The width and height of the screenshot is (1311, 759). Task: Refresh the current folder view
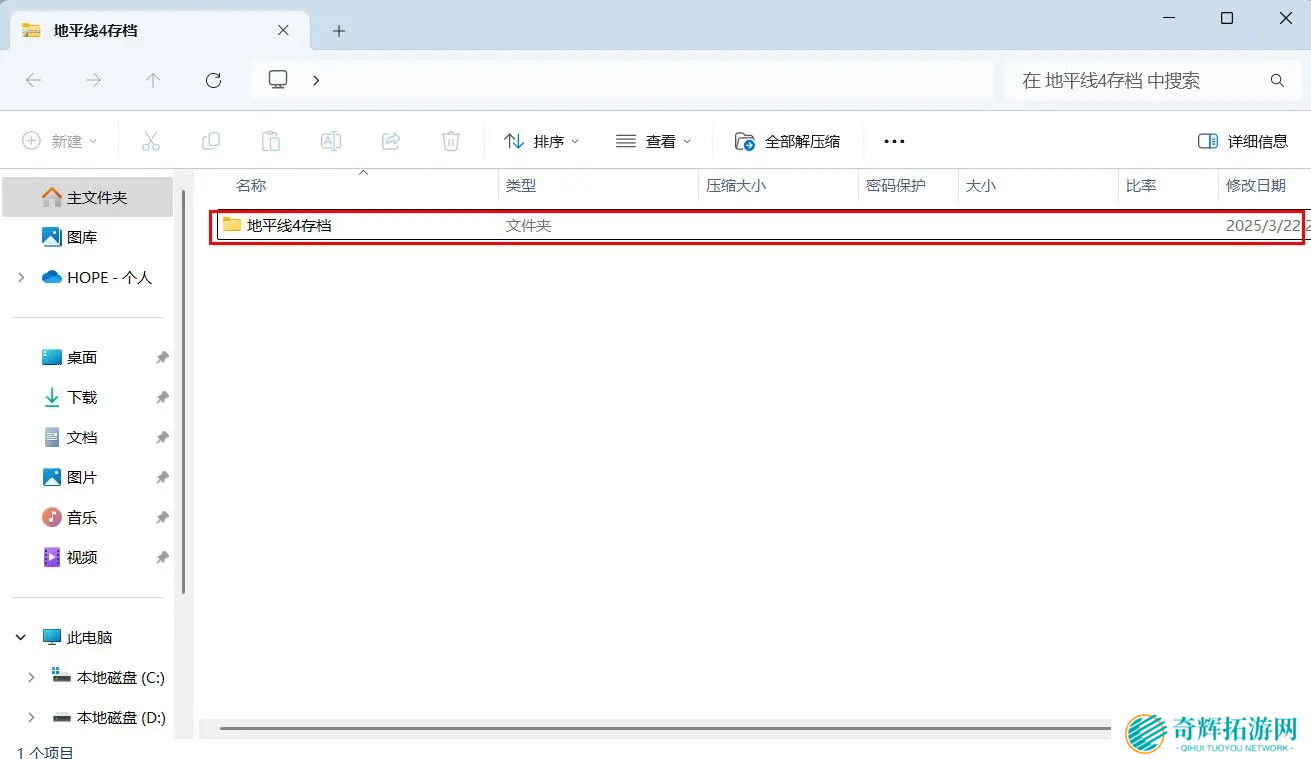pos(213,80)
